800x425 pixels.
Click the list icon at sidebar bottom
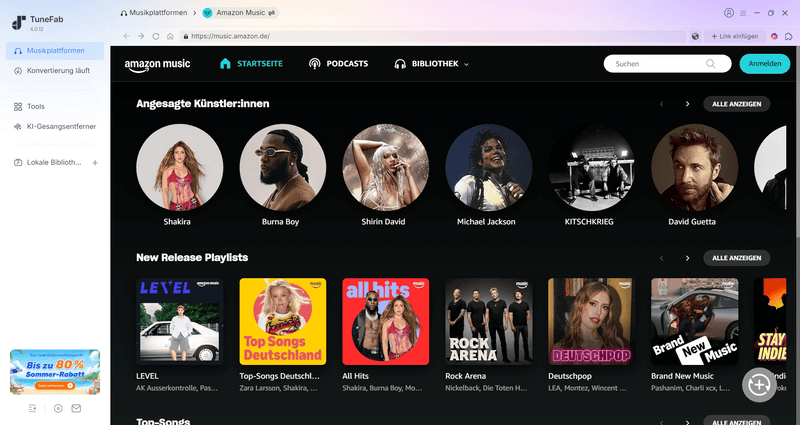(33, 408)
